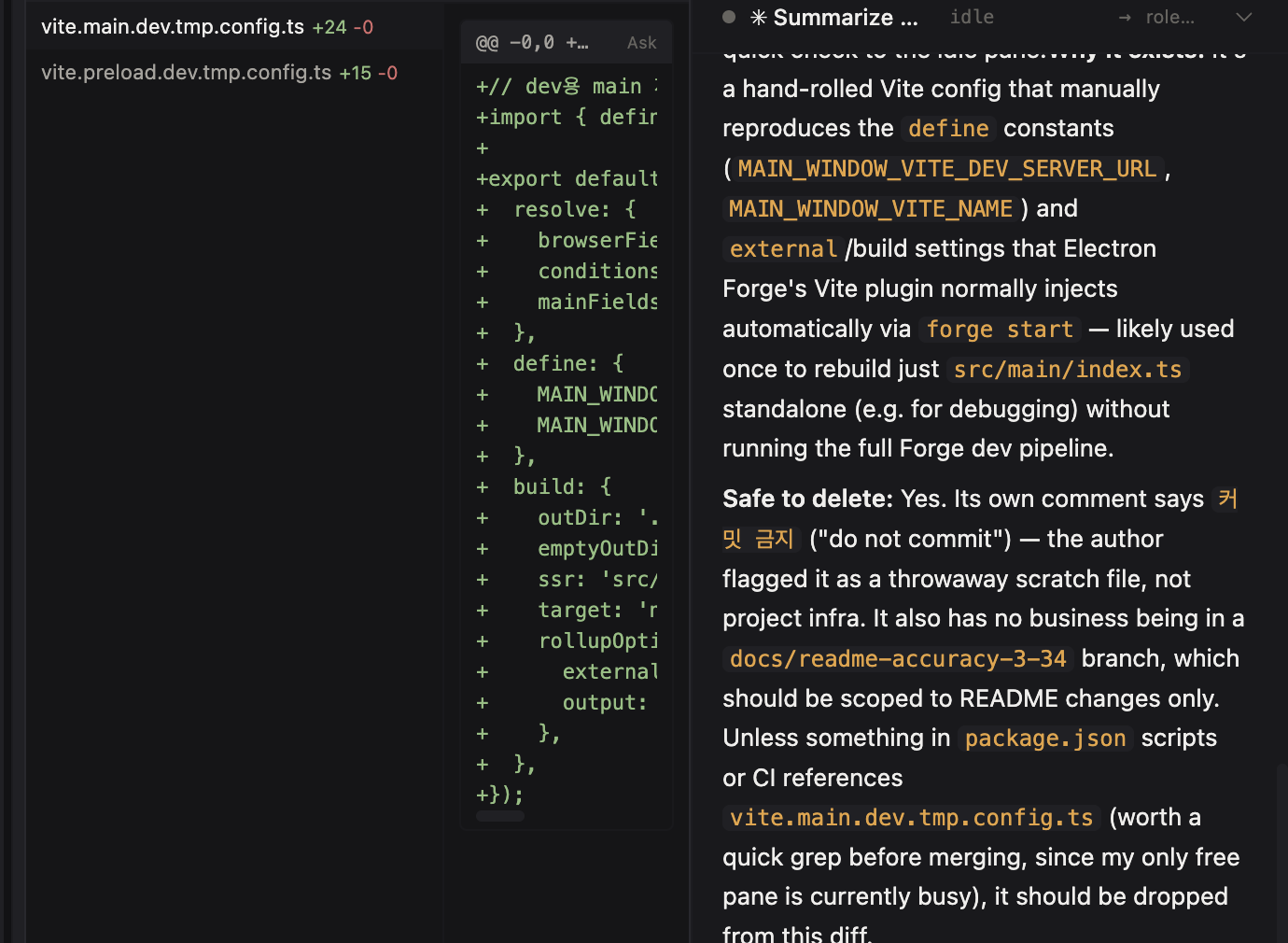Click the 'external' inline code

783,249
